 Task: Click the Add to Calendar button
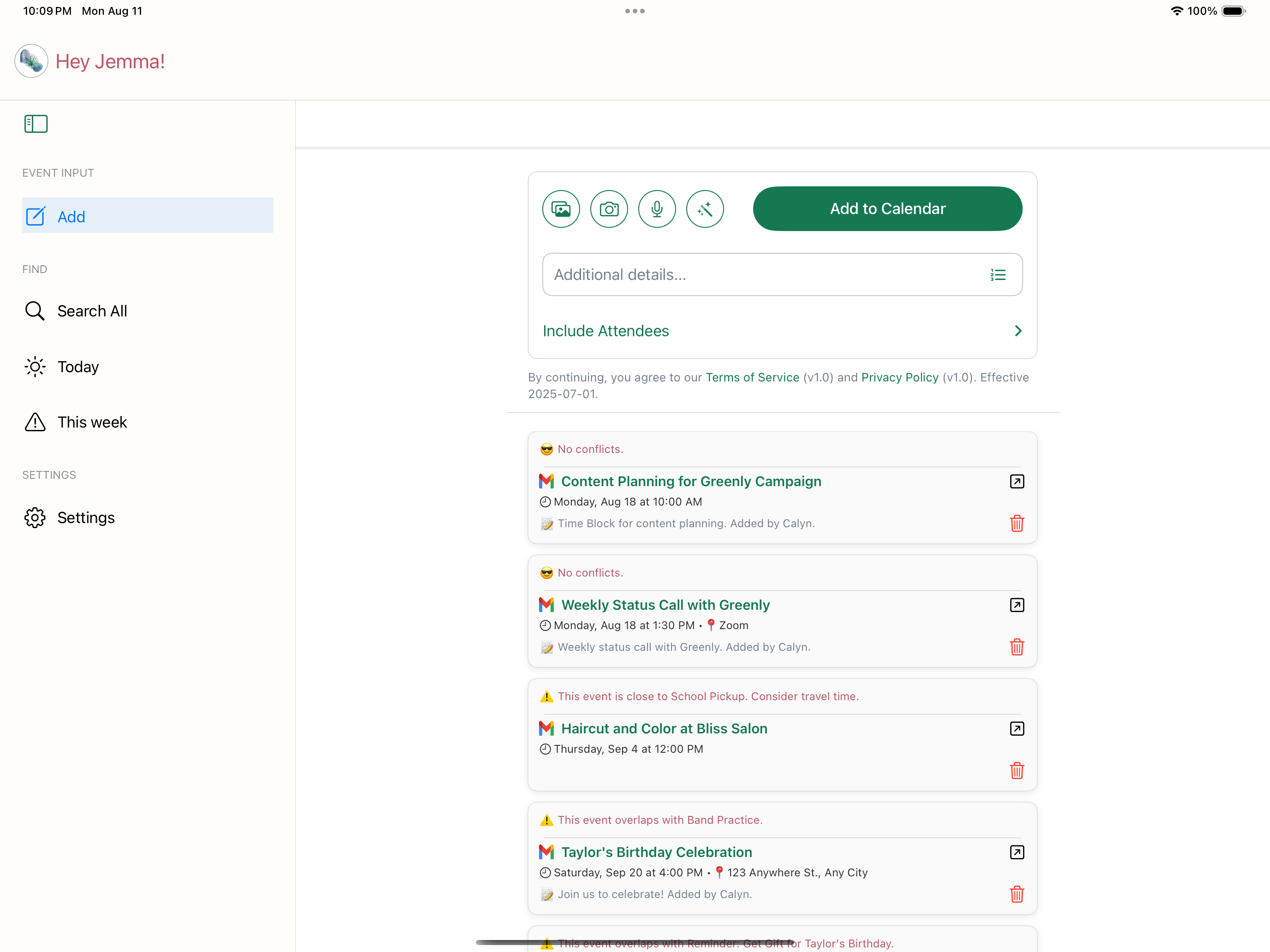coord(887,209)
